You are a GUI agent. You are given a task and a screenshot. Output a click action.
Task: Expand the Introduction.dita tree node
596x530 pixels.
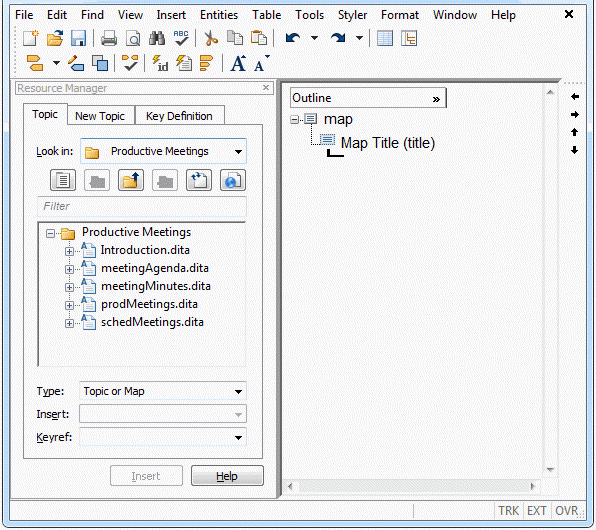(69, 251)
